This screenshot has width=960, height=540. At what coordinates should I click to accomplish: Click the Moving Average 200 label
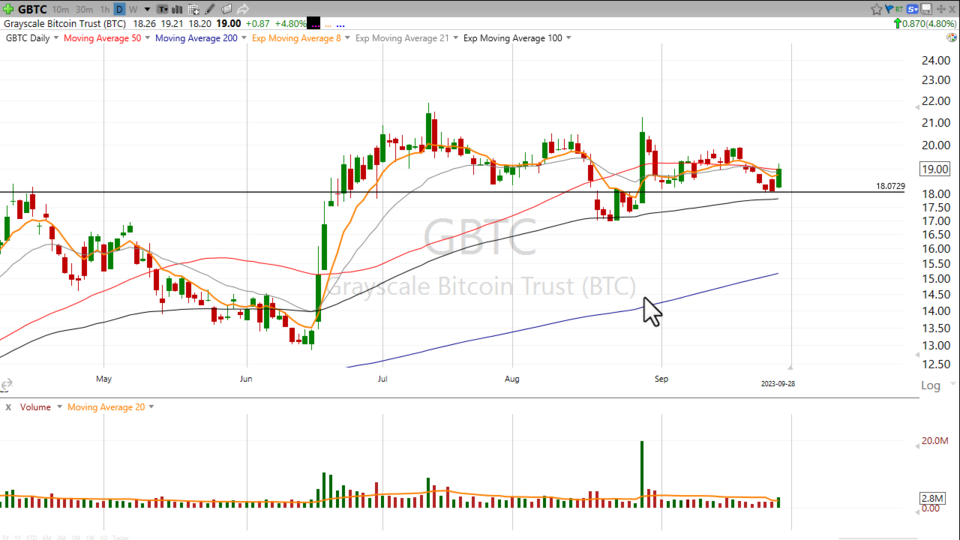pos(197,38)
